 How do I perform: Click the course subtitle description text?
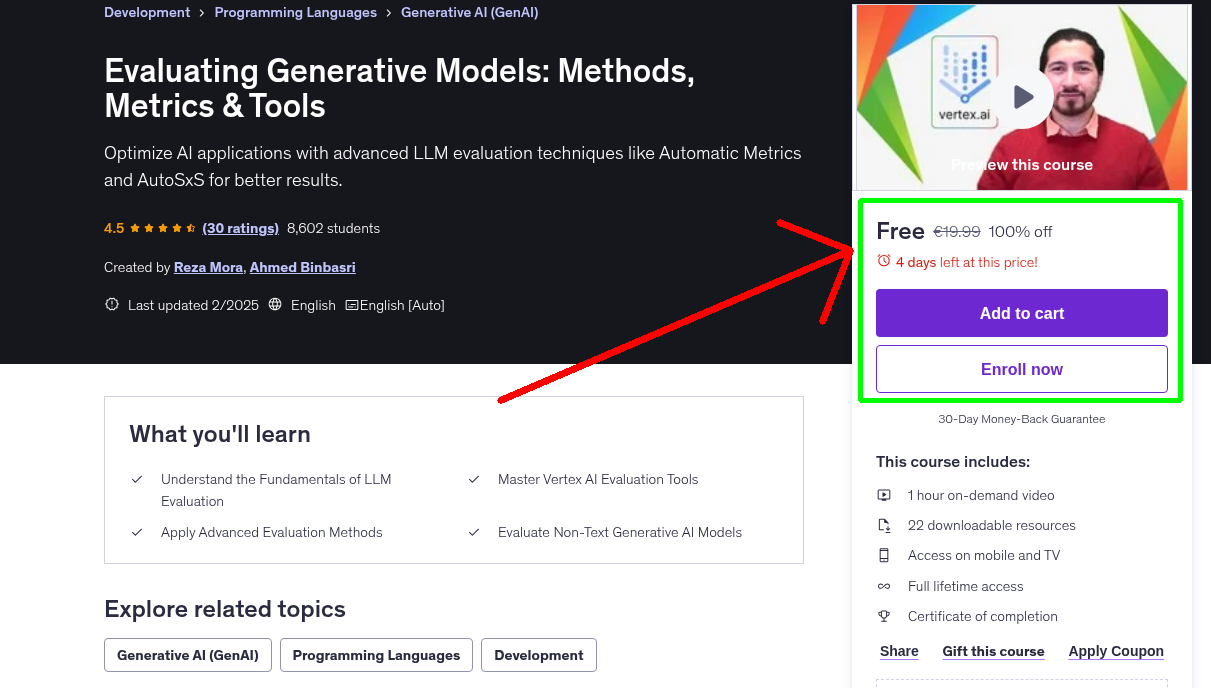[x=453, y=167]
